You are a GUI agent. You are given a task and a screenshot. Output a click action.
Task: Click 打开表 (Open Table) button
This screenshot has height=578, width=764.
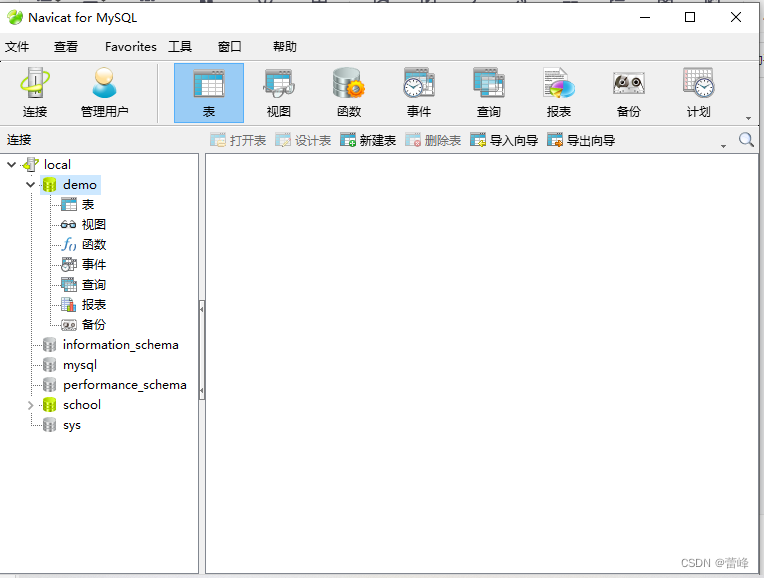(238, 140)
